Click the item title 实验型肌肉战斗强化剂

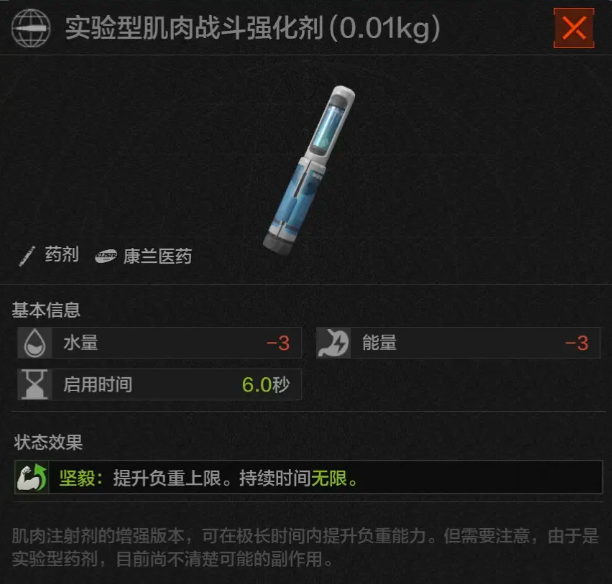(194, 28)
